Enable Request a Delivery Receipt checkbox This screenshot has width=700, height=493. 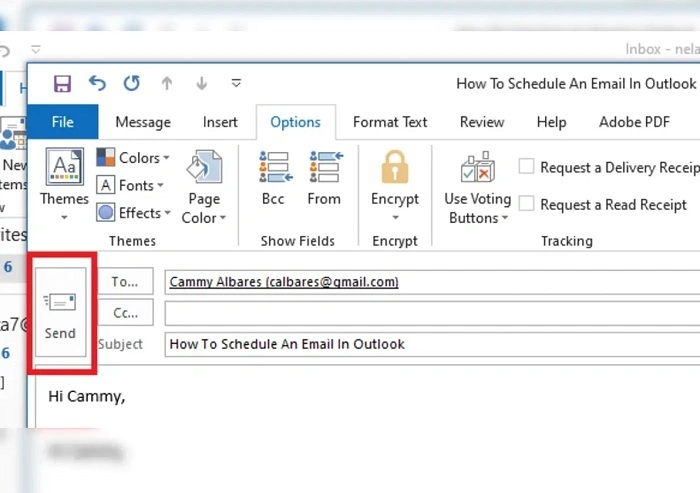(526, 166)
